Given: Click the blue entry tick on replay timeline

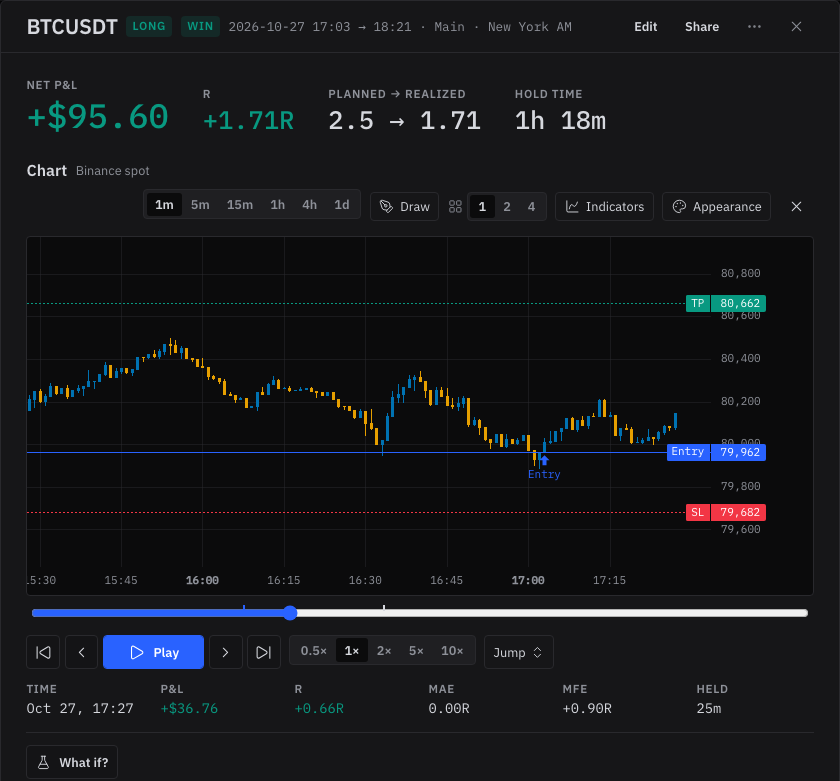Looking at the screenshot, I should point(244,607).
